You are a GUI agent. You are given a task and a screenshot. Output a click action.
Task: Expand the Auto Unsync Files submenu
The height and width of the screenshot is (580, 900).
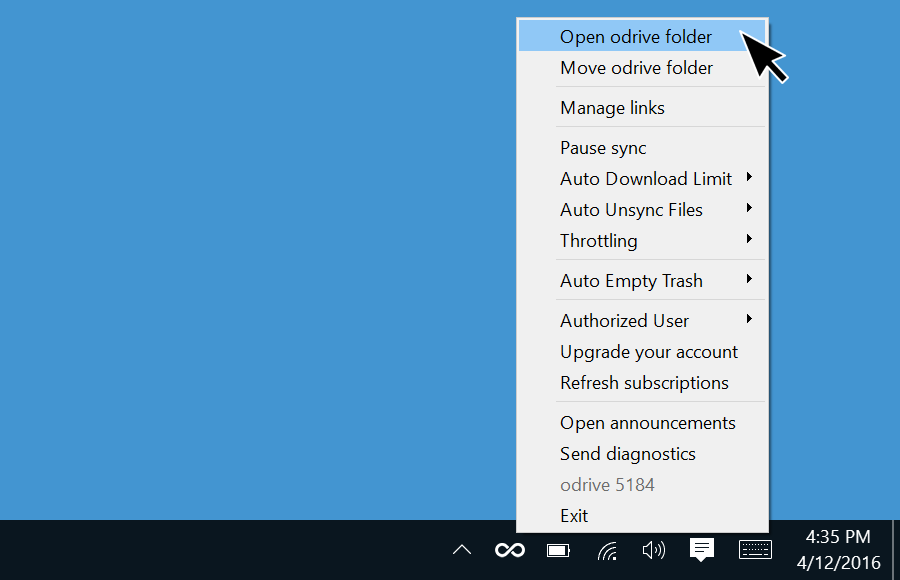point(643,210)
